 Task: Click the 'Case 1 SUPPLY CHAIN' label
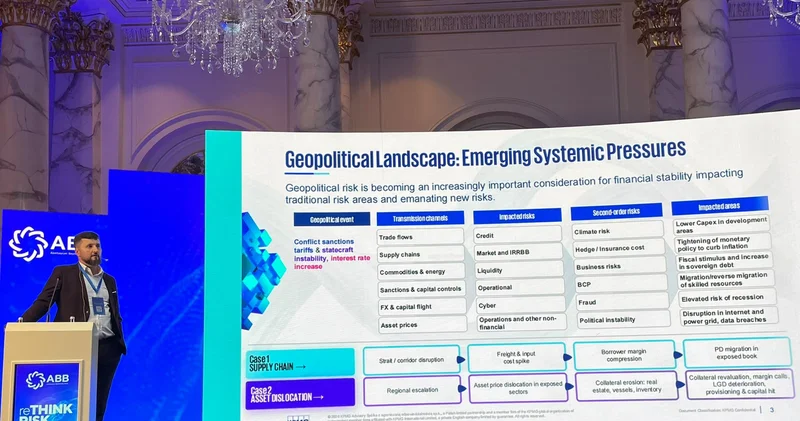(x=300, y=363)
